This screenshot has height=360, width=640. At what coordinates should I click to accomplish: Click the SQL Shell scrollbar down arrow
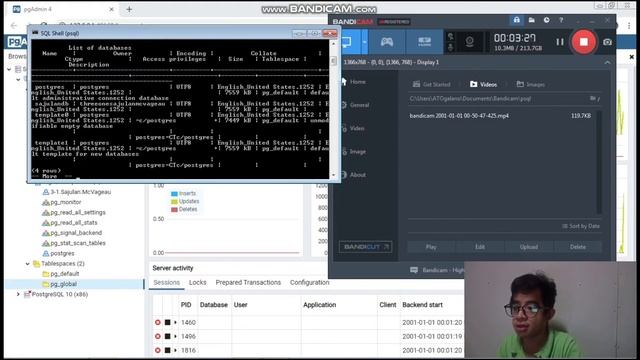point(333,175)
